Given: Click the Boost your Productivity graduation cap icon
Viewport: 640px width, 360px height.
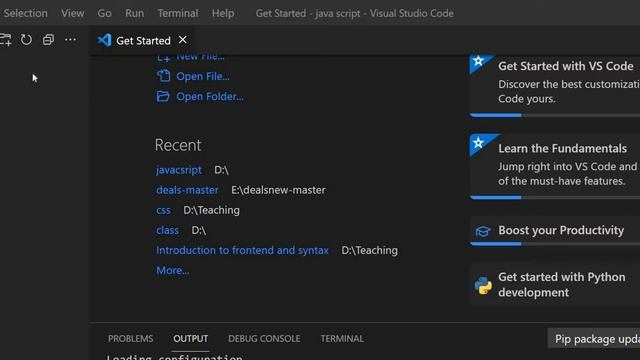Looking at the screenshot, I should point(483,231).
